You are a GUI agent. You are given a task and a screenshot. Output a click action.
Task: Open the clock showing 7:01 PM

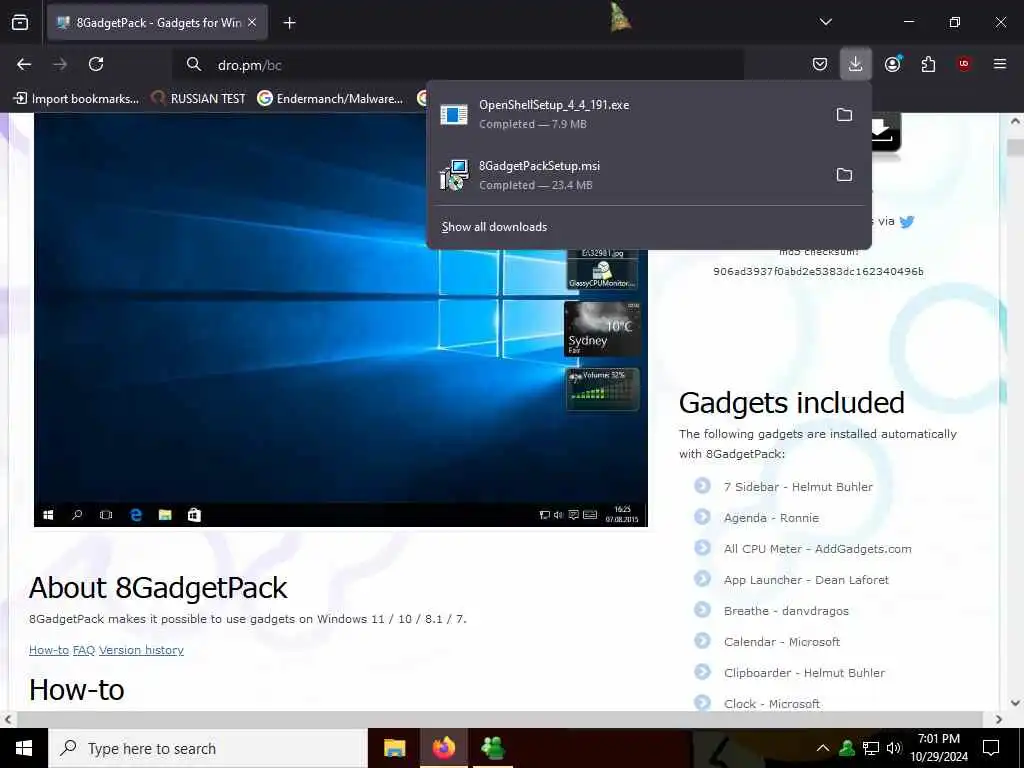(939, 748)
